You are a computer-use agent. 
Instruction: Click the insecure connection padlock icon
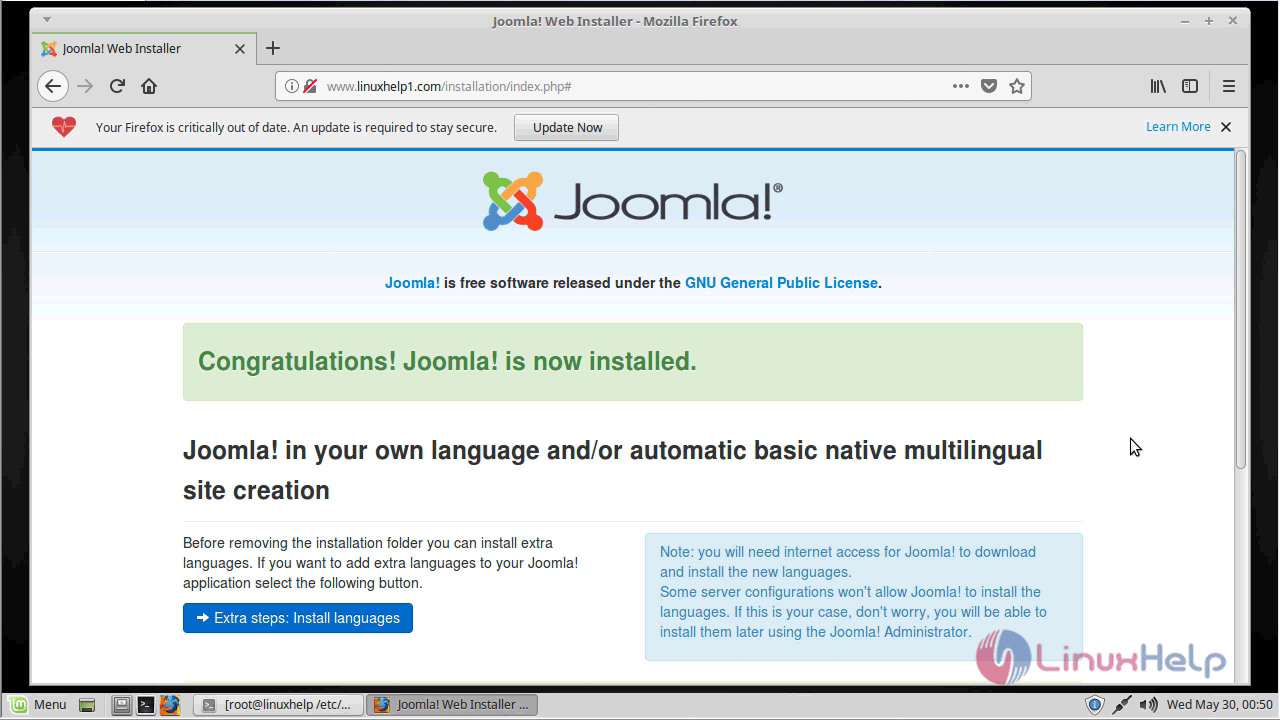pyautogui.click(x=310, y=86)
